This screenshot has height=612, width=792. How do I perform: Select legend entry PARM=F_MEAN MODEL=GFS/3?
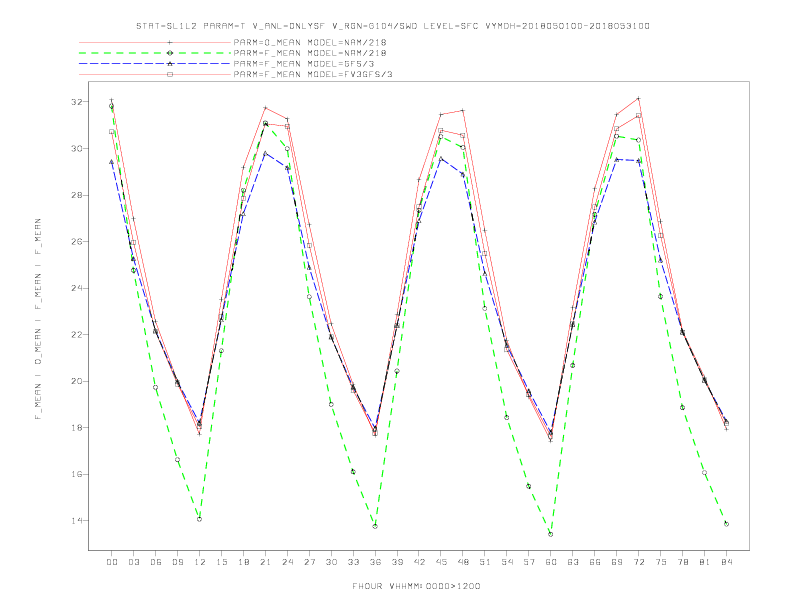coord(304,64)
